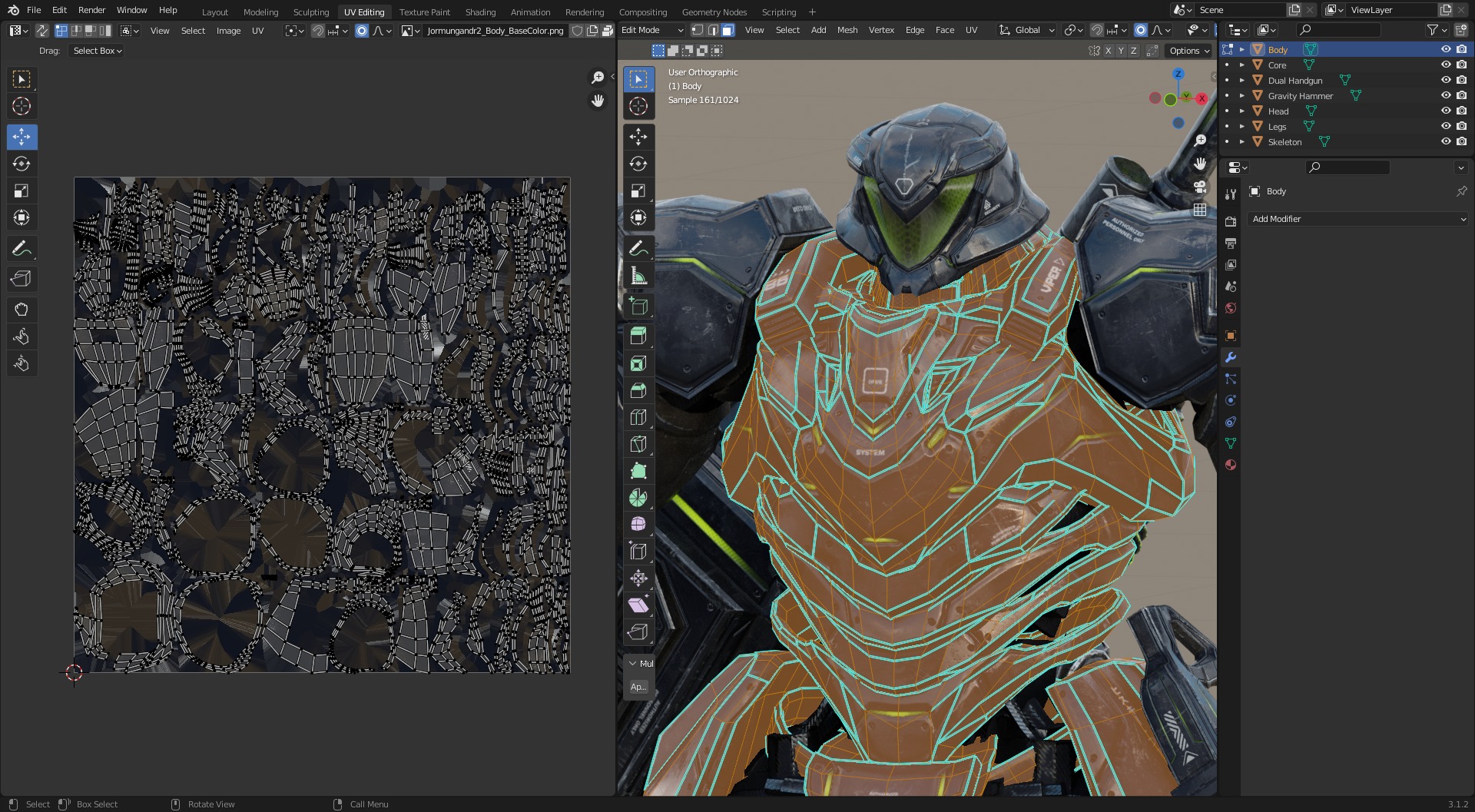Select the Spin tool
This screenshot has width=1475, height=812.
click(638, 498)
